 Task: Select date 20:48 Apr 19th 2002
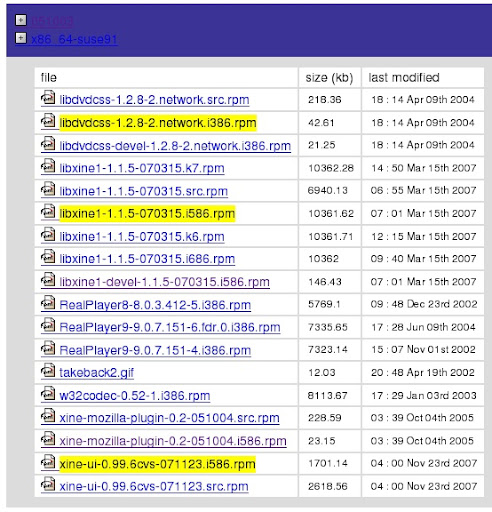(x=423, y=372)
